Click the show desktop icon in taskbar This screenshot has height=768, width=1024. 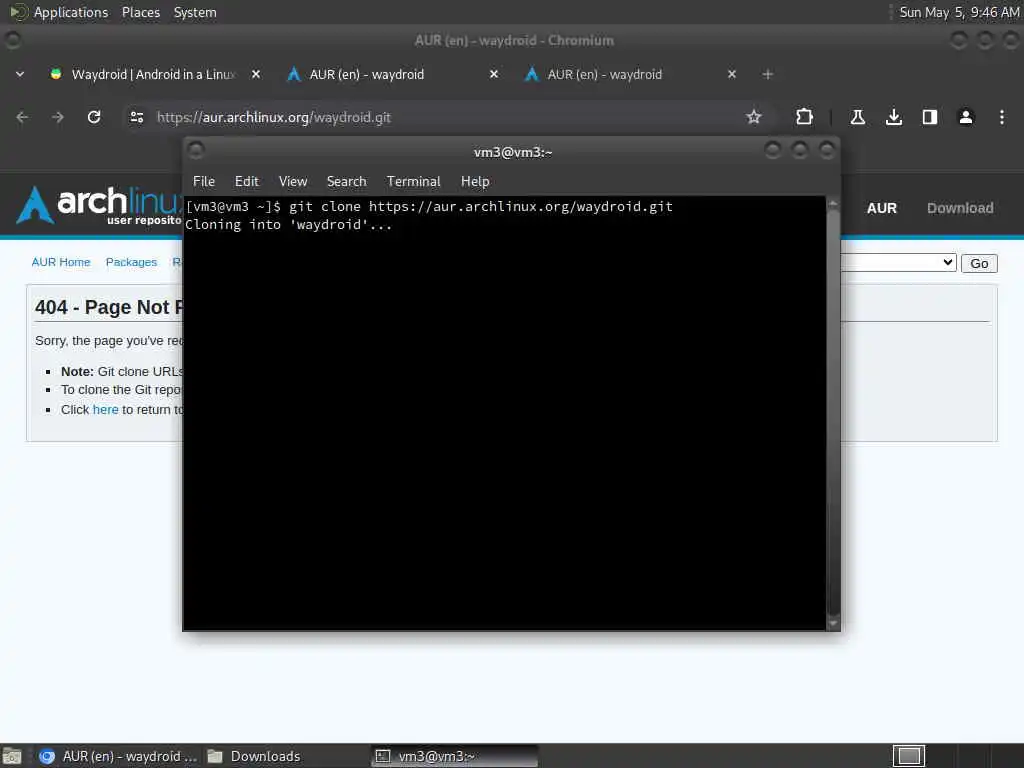(12, 756)
